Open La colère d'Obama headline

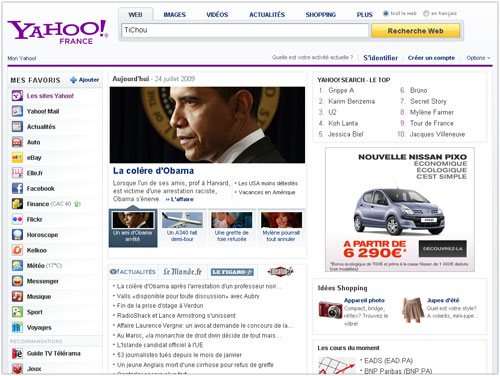[153, 171]
